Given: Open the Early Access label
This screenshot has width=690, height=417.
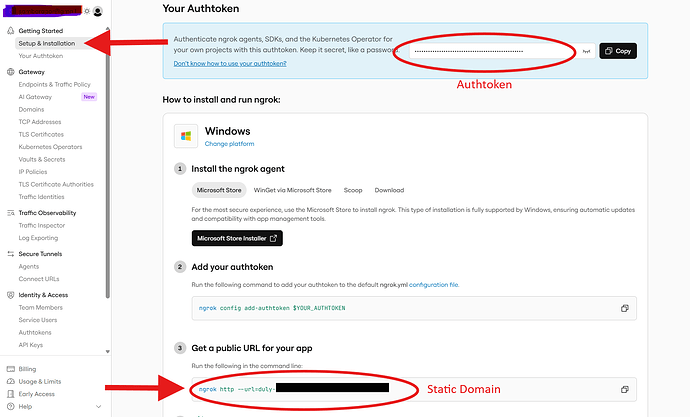Looking at the screenshot, I should tap(37, 394).
